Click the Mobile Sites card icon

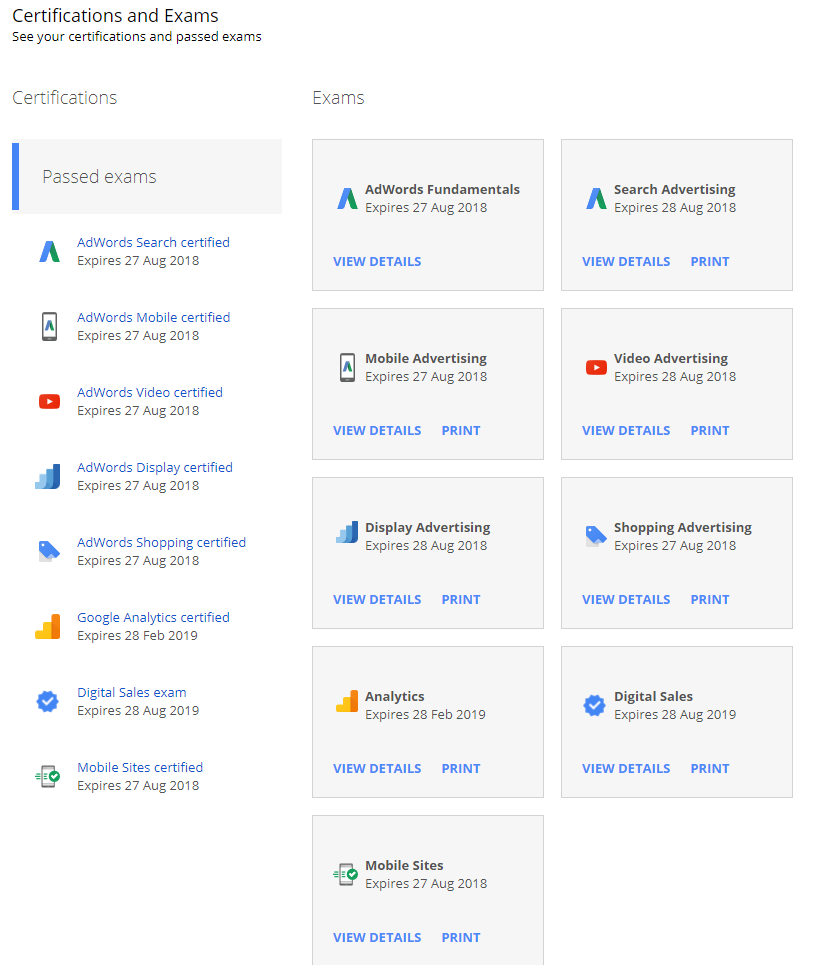coord(346,874)
